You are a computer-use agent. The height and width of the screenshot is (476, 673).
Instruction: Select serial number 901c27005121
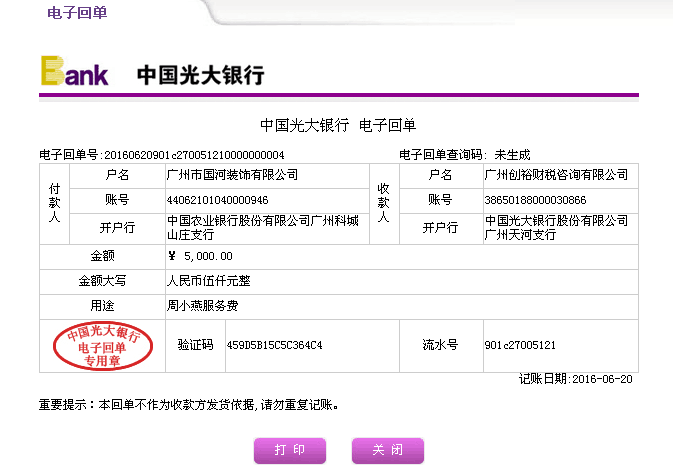tap(520, 345)
